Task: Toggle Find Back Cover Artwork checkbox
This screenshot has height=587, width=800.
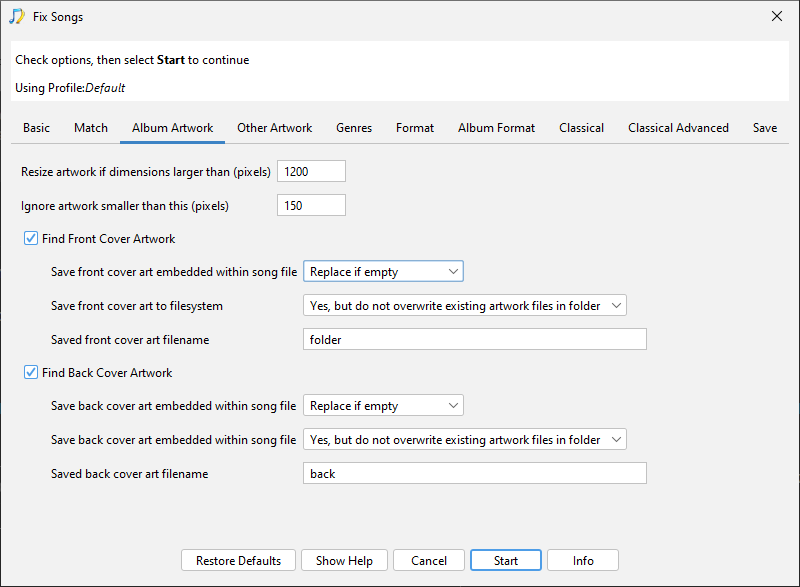Action: [x=30, y=373]
